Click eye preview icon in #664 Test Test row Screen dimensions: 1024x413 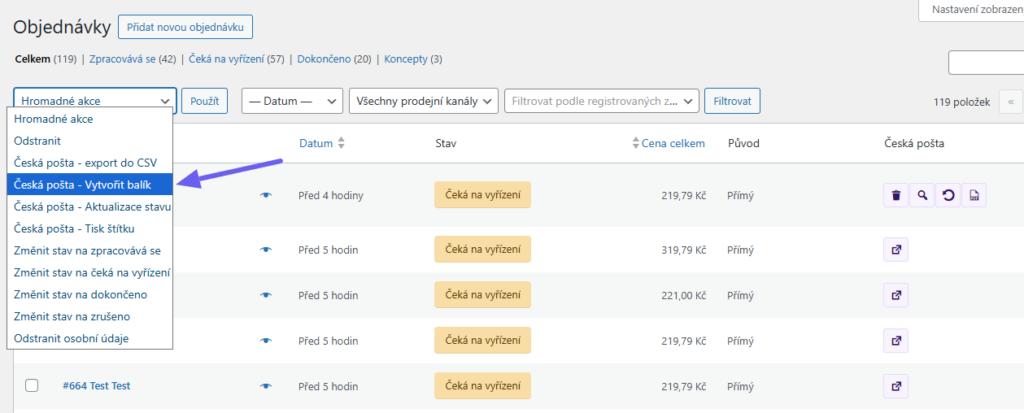tap(265, 386)
